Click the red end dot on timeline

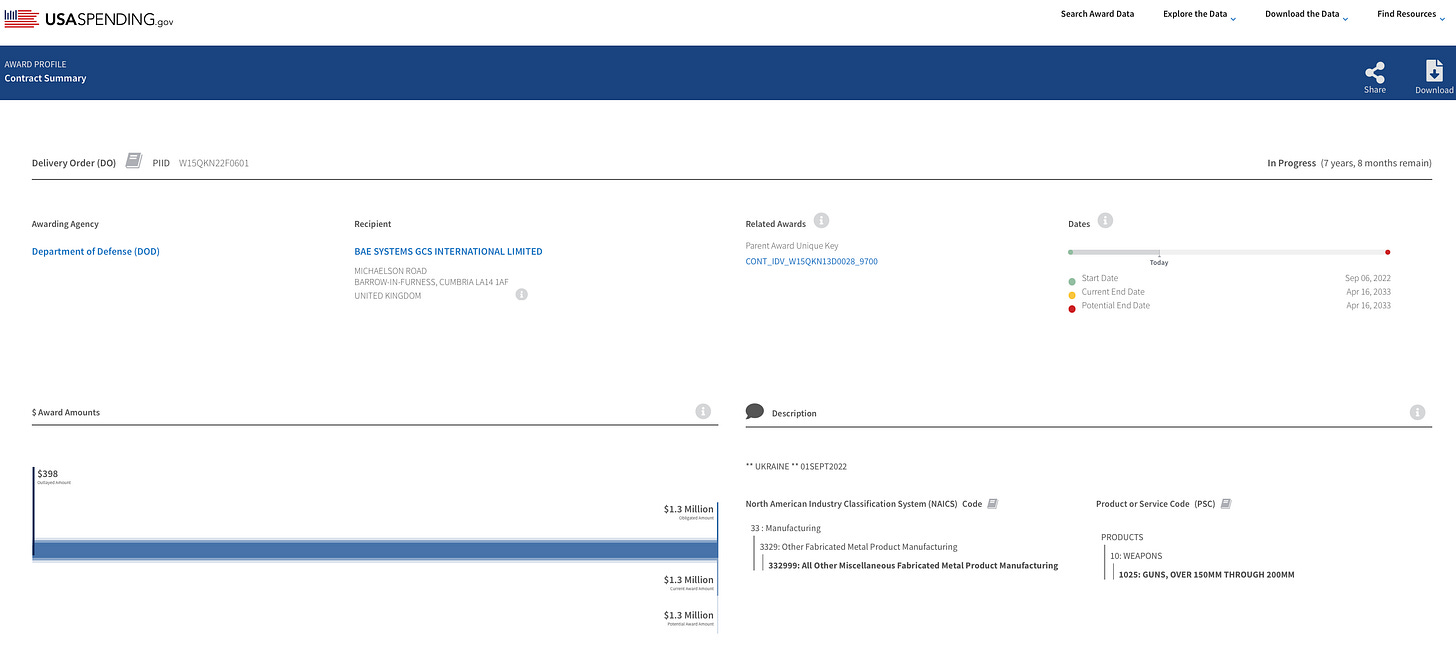1388,252
